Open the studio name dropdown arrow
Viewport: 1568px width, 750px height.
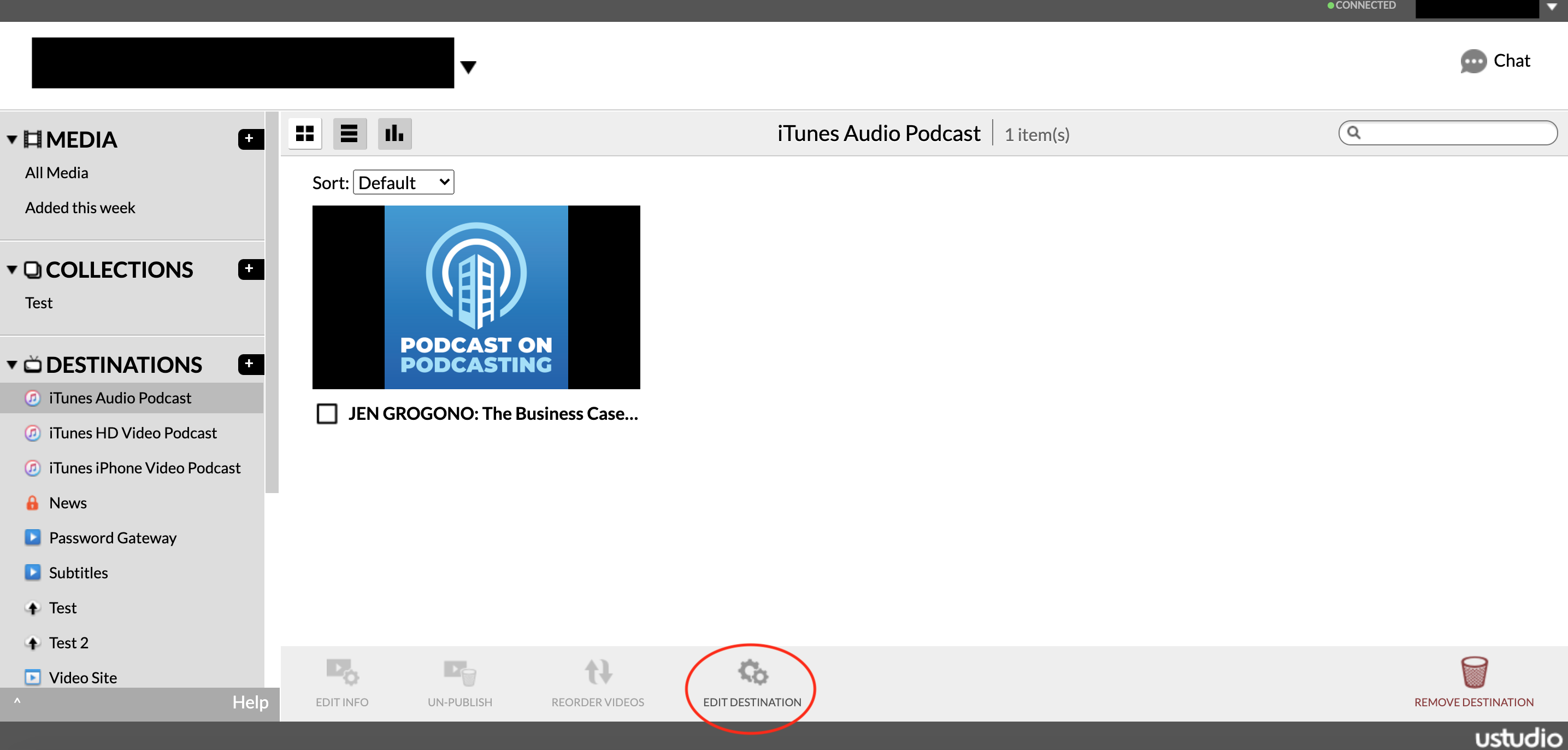pos(468,66)
